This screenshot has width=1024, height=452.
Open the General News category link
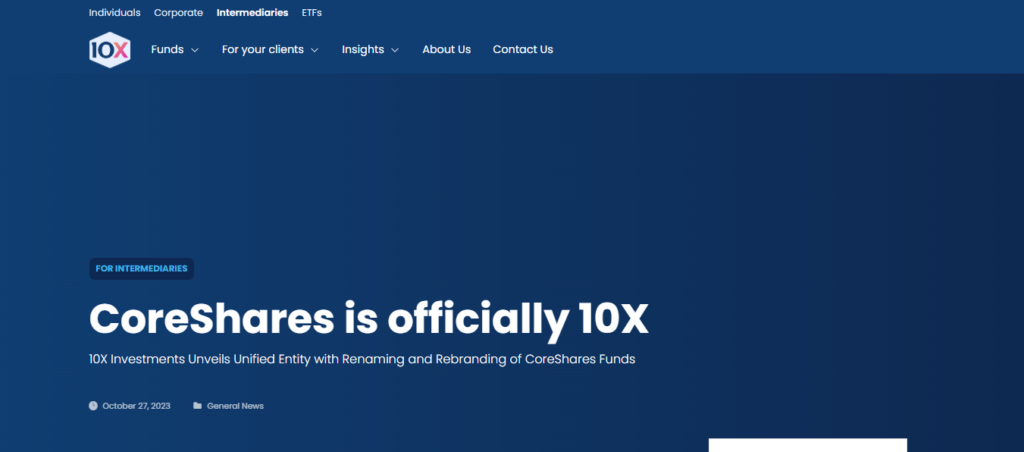[235, 406]
